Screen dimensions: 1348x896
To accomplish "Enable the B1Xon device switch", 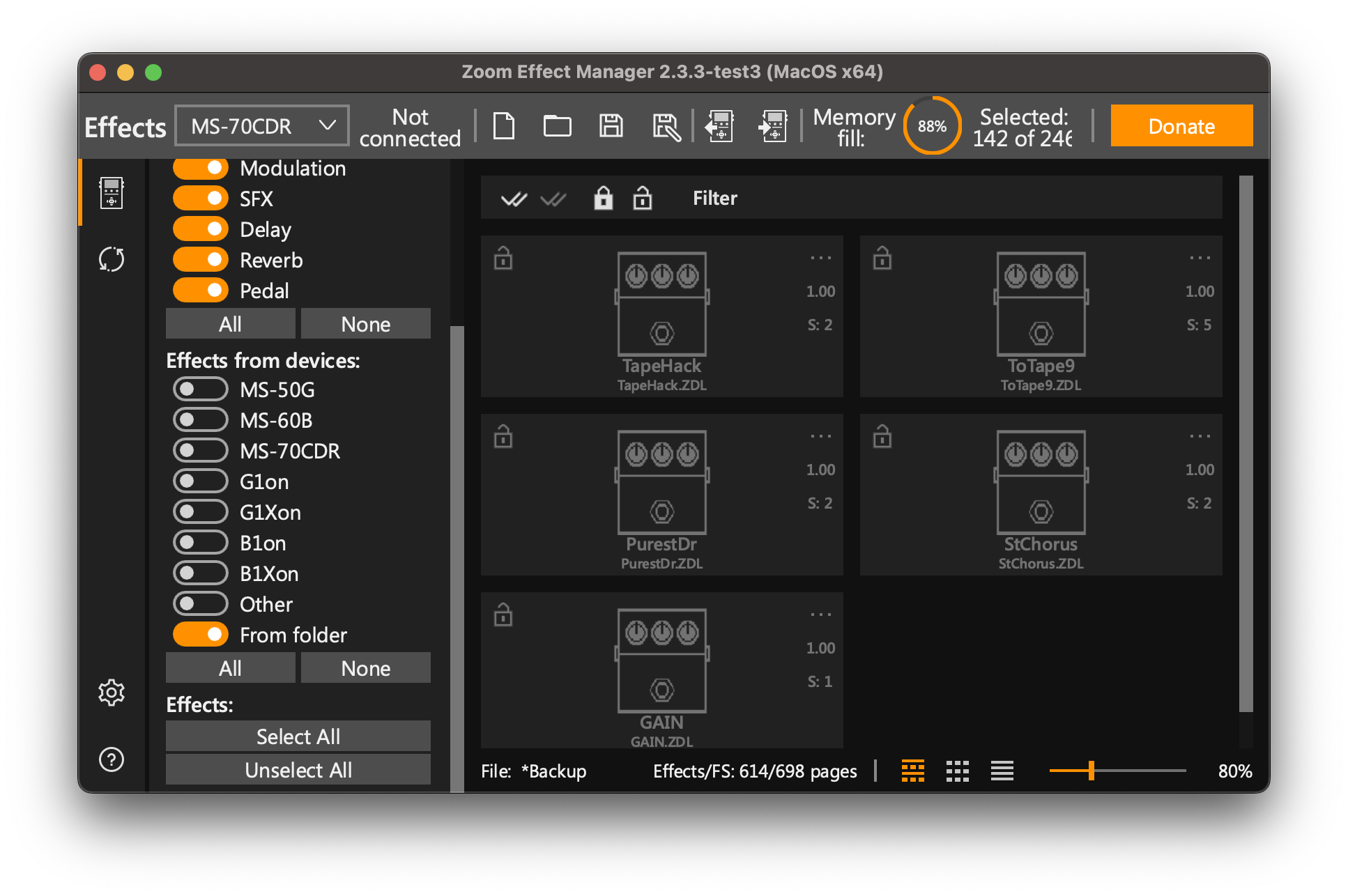I will tap(201, 573).
